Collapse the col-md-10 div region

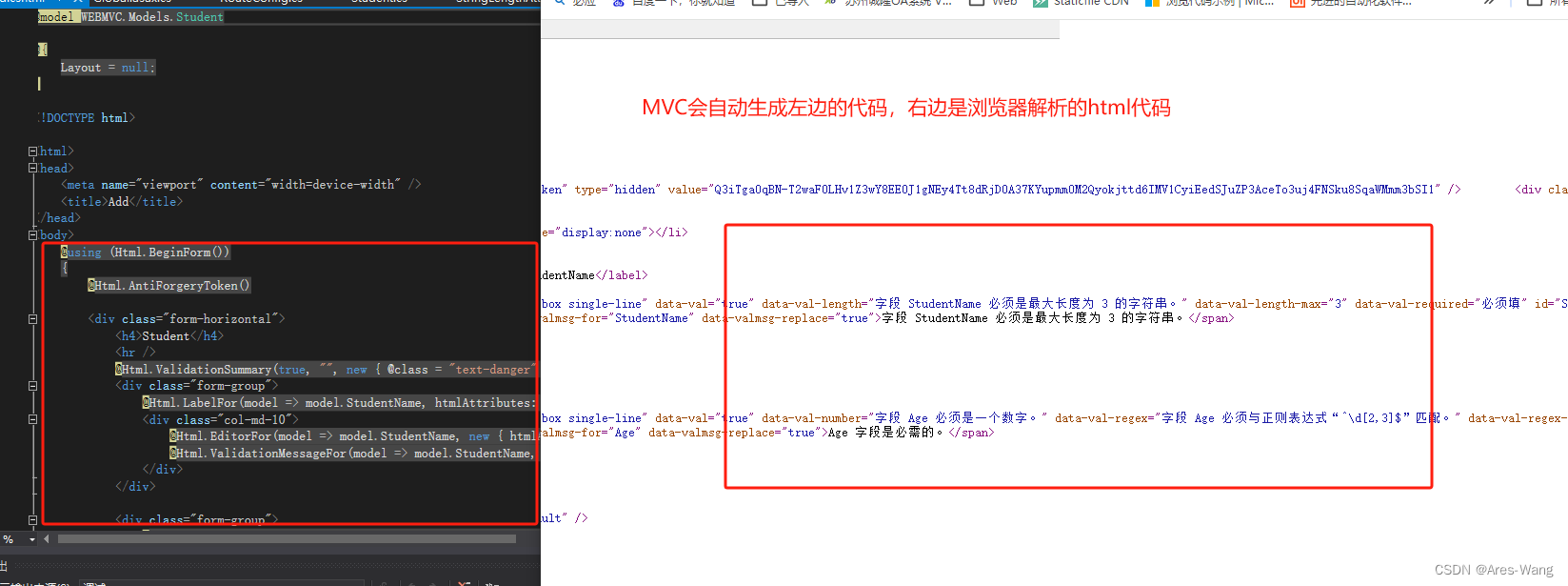pyautogui.click(x=32, y=419)
